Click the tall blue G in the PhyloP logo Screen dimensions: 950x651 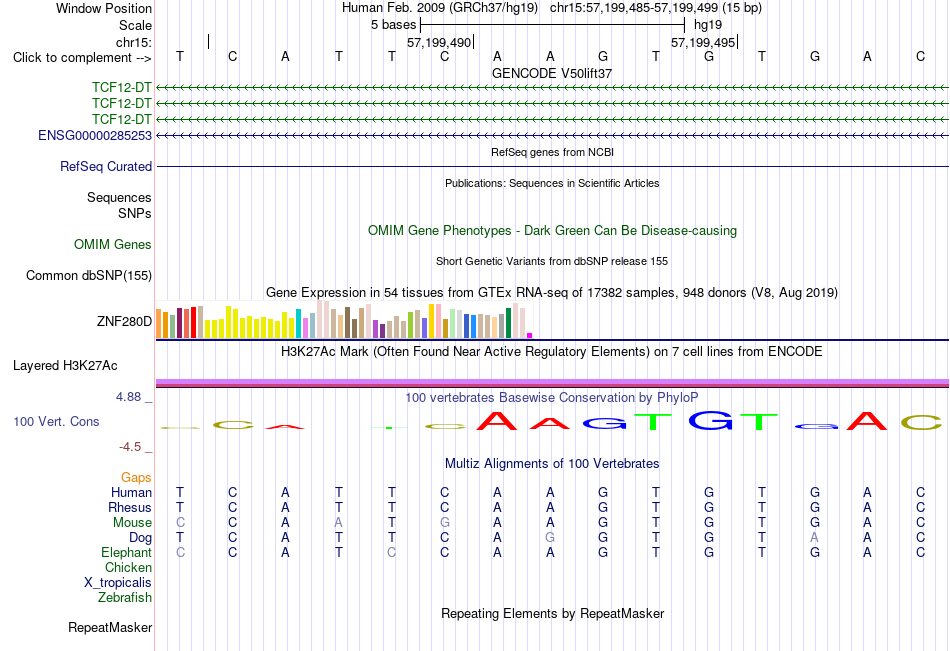[x=710, y=420]
